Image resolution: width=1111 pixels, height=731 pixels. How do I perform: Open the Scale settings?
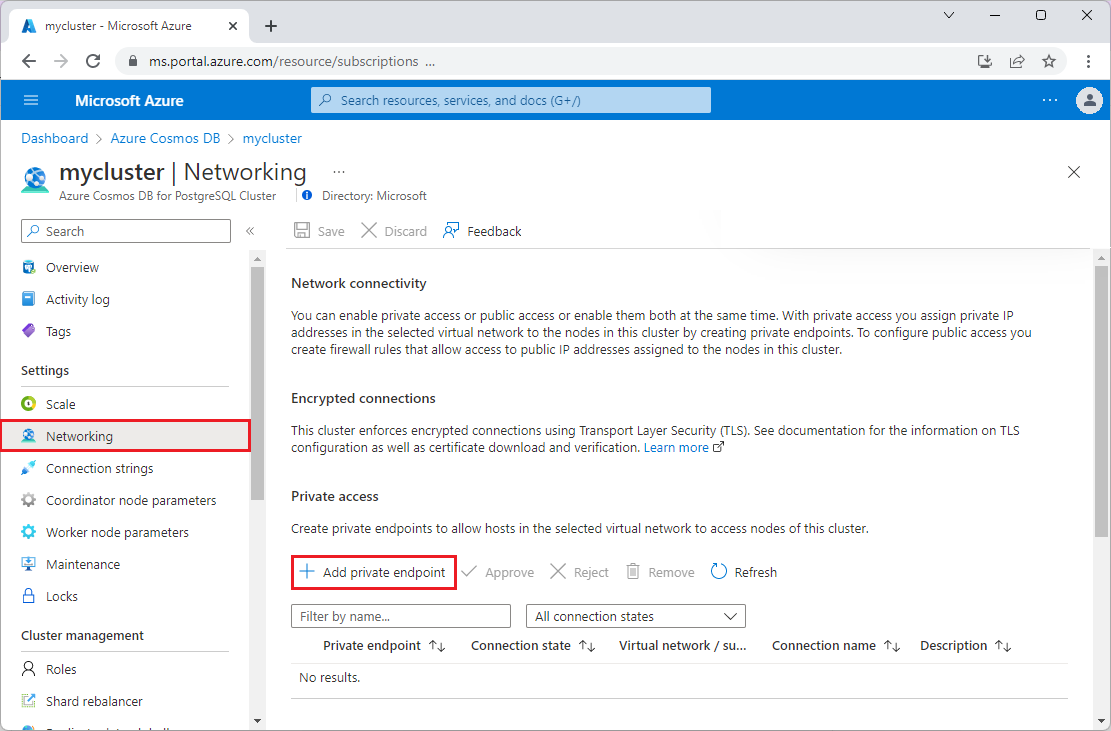pyautogui.click(x=62, y=403)
